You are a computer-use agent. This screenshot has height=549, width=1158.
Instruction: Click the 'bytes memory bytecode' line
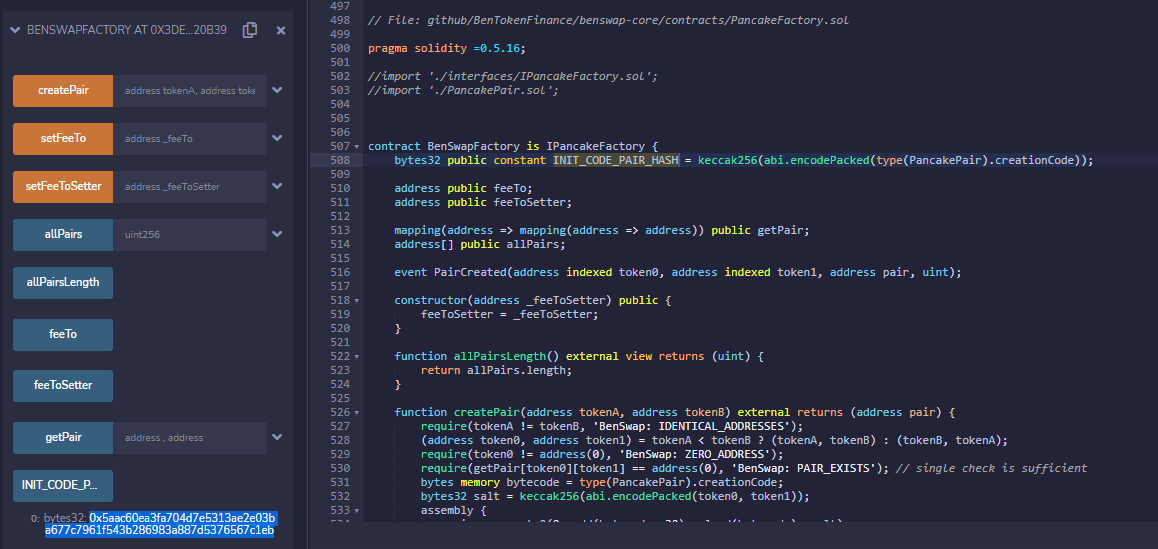point(602,482)
